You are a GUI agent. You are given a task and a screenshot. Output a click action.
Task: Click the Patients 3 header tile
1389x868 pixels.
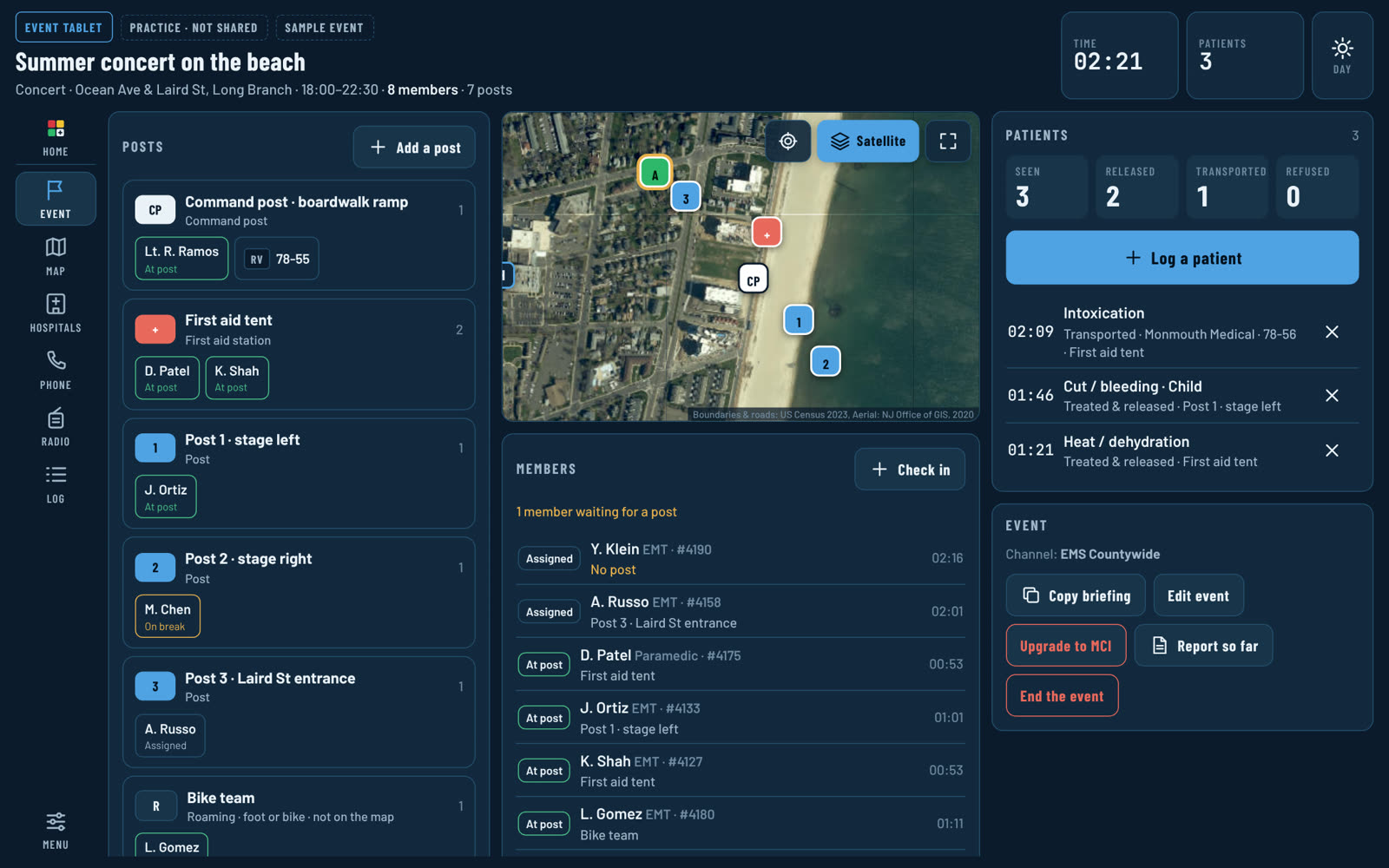click(1245, 56)
